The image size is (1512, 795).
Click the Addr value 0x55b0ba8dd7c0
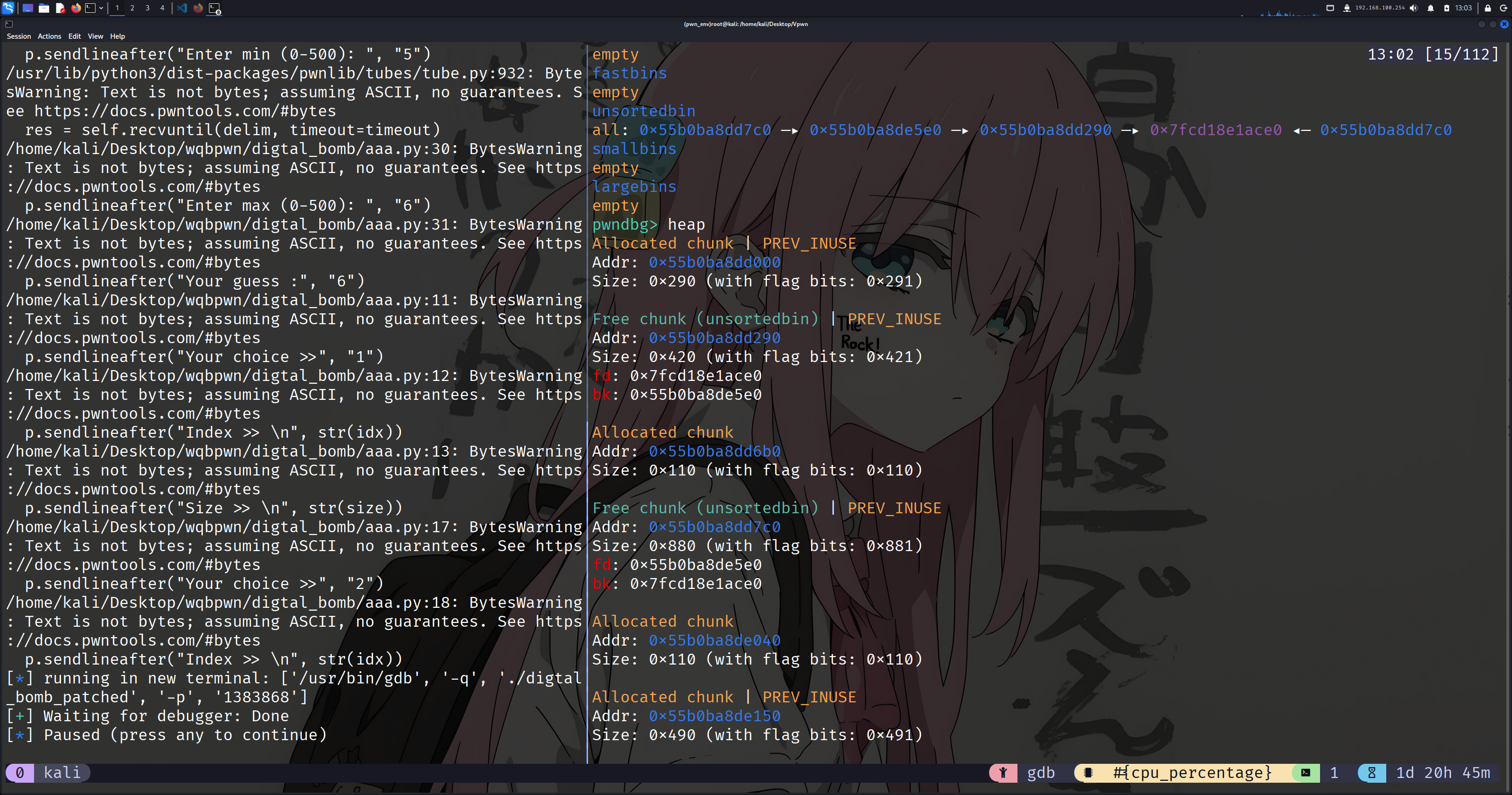pyautogui.click(x=714, y=527)
